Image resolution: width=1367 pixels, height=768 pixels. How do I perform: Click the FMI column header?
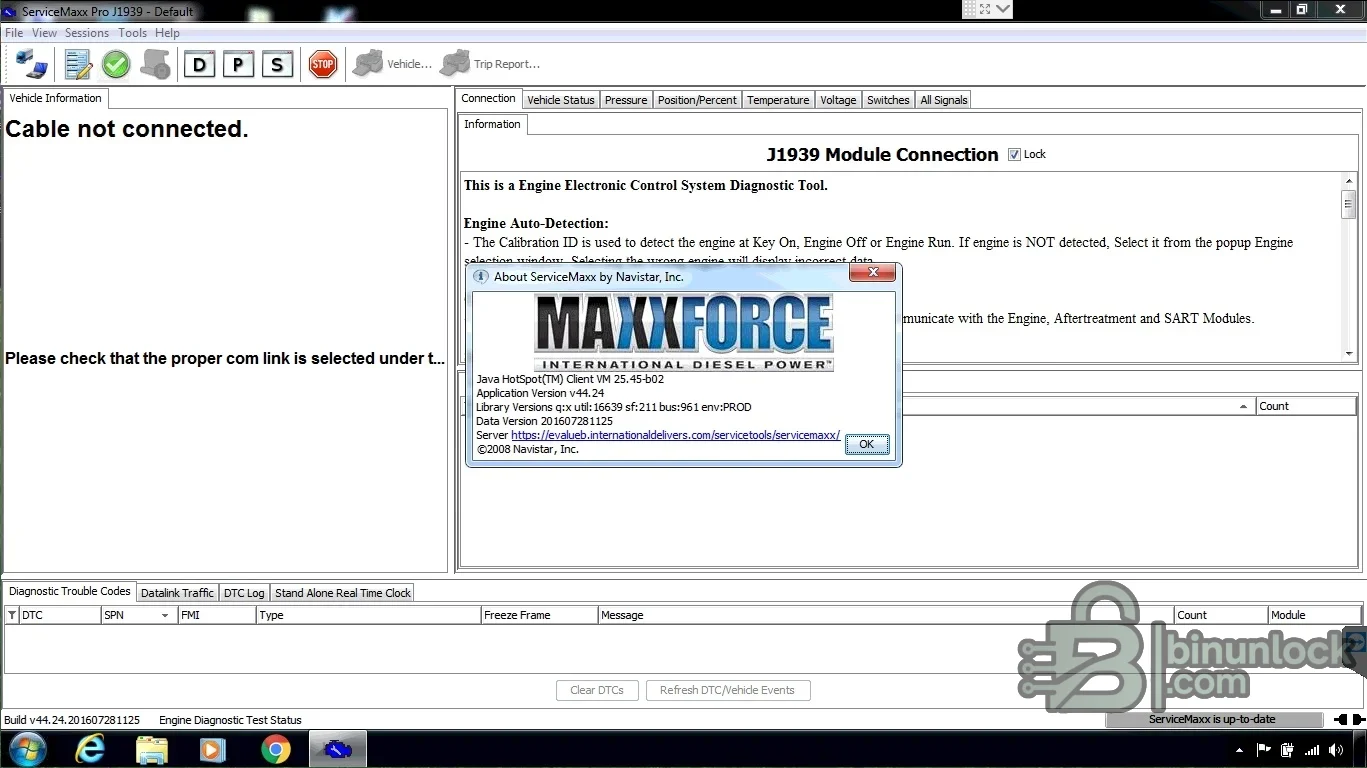click(216, 615)
